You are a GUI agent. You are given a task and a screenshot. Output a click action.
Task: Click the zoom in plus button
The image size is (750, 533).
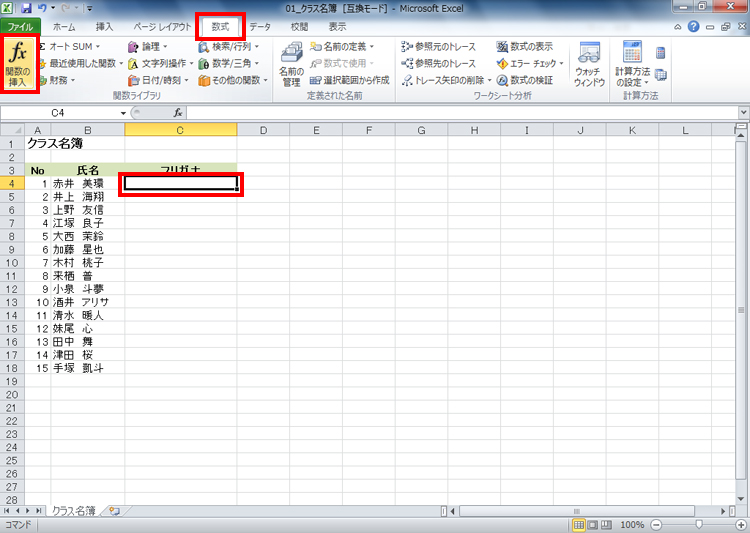point(740,525)
